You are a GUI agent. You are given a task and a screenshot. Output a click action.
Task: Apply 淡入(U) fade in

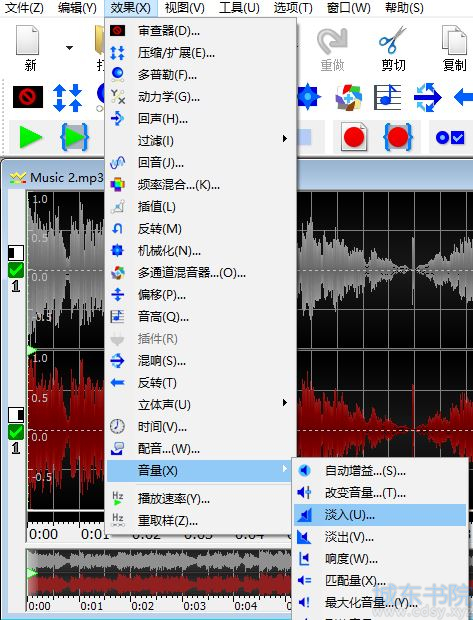(380, 515)
